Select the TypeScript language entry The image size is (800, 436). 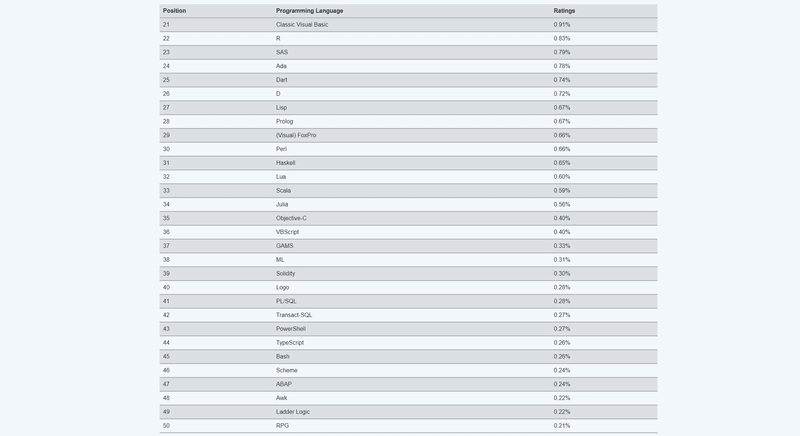click(290, 343)
